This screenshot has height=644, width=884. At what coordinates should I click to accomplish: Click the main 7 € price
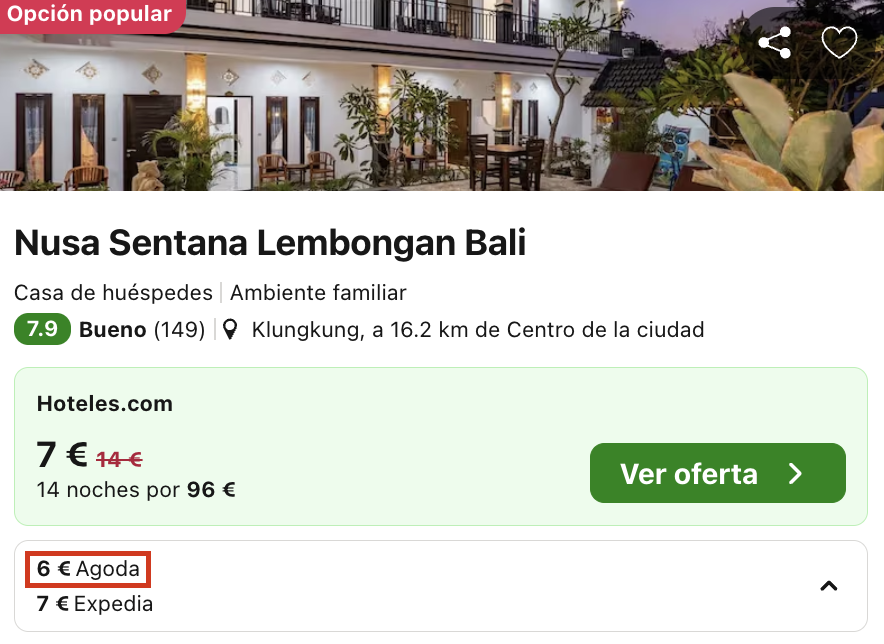[x=62, y=455]
